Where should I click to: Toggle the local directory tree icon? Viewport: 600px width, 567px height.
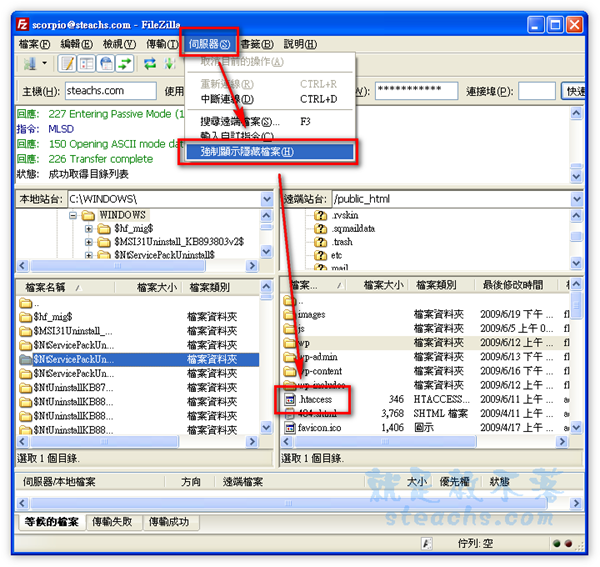click(x=85, y=64)
